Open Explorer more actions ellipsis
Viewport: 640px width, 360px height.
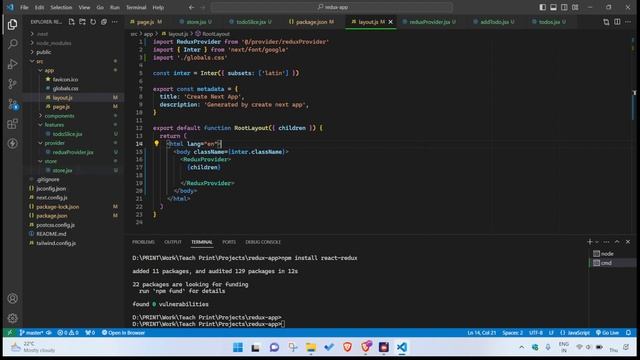(x=115, y=22)
